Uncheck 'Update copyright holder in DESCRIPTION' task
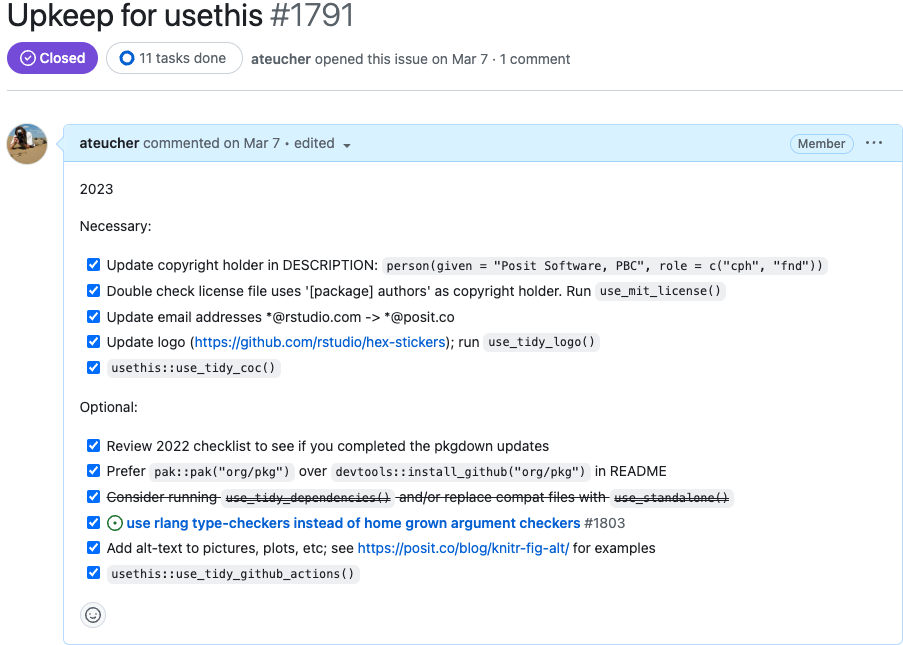 93,264
